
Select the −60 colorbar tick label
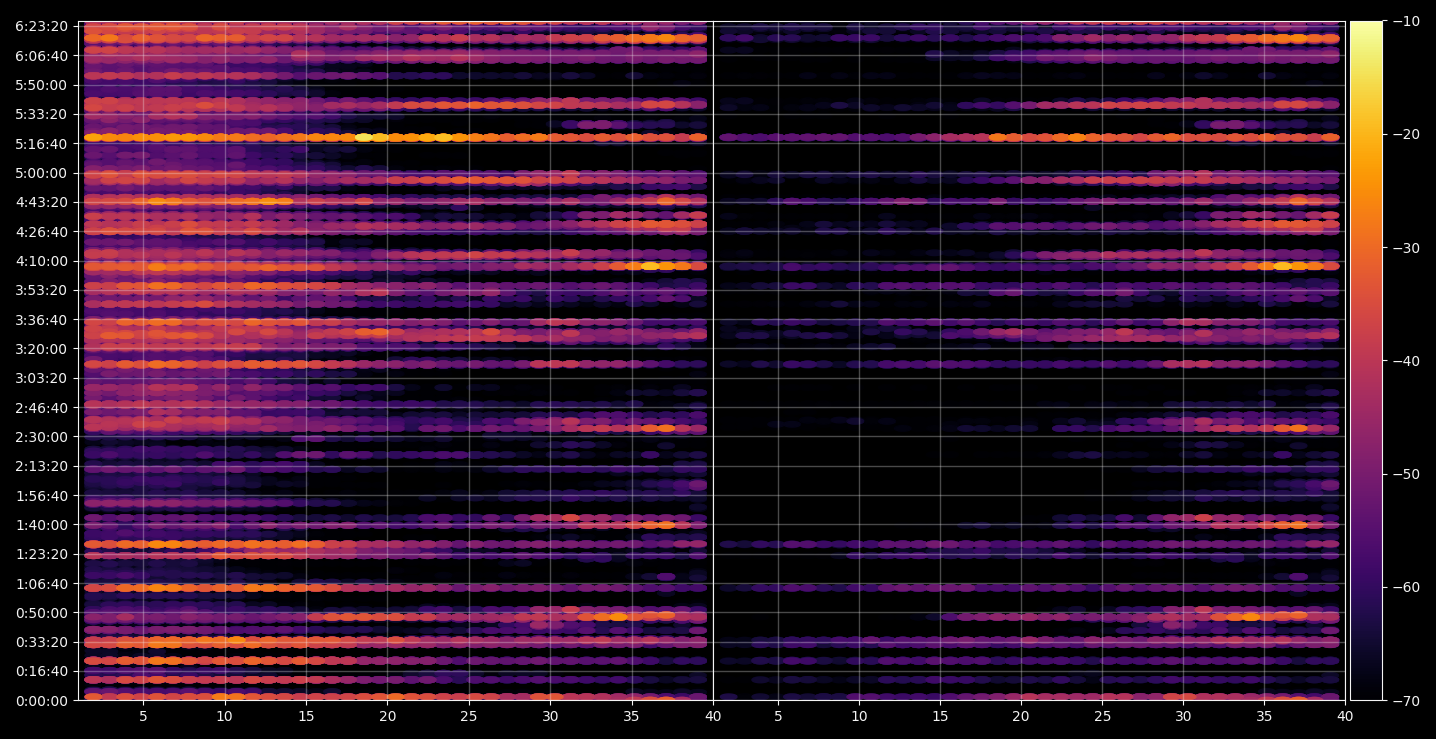(1406, 587)
